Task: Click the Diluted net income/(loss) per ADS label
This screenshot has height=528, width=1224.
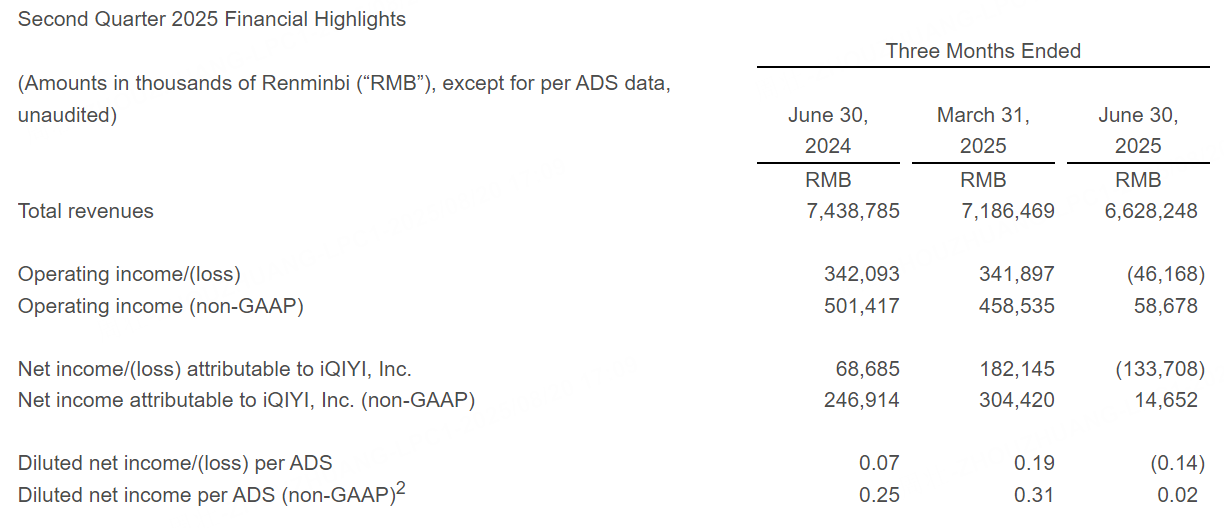Action: pyautogui.click(x=175, y=463)
